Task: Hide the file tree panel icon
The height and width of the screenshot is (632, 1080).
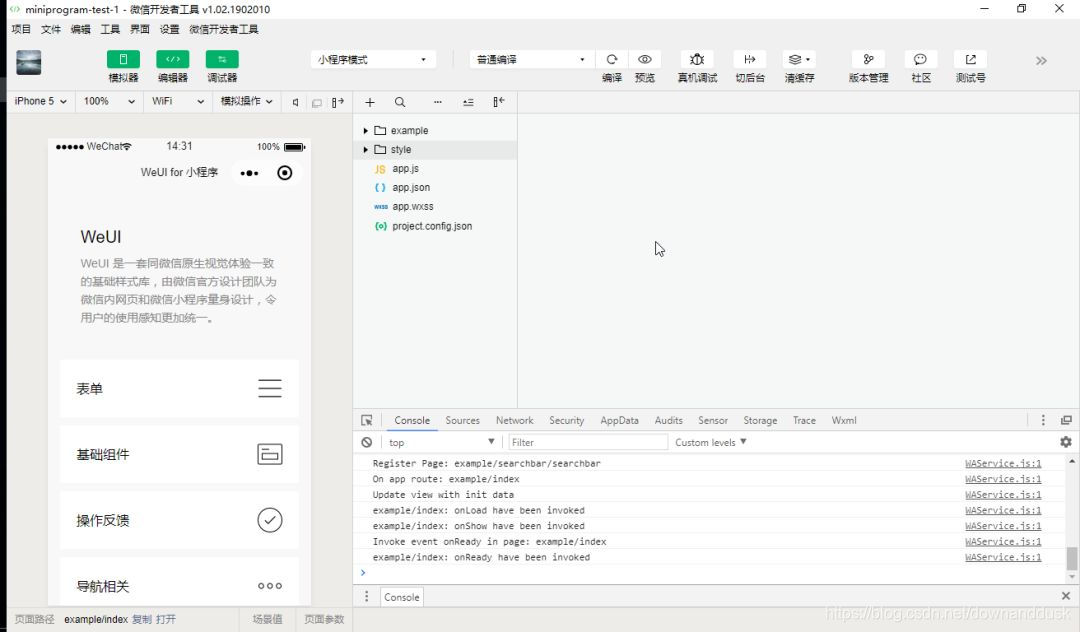Action: [499, 102]
